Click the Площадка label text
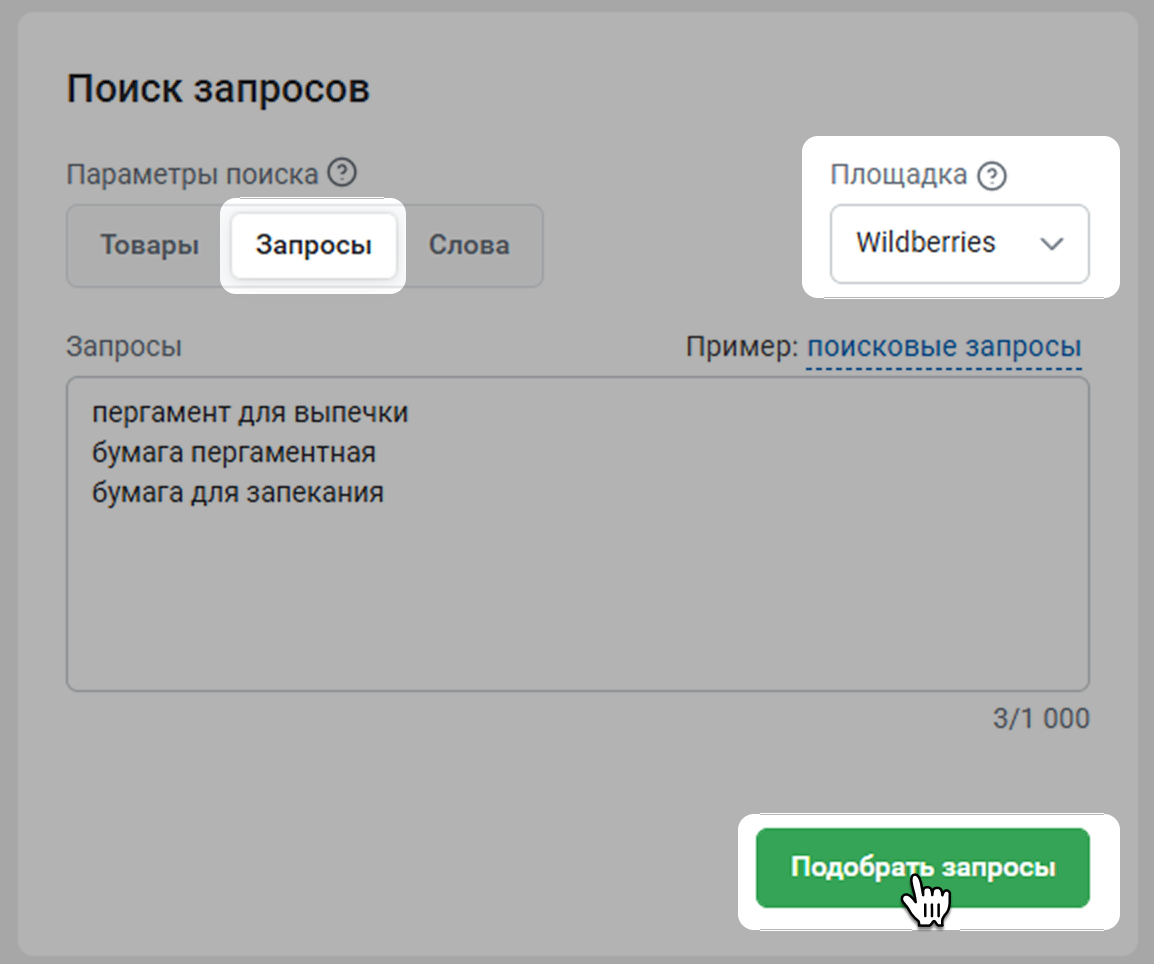 coord(898,175)
